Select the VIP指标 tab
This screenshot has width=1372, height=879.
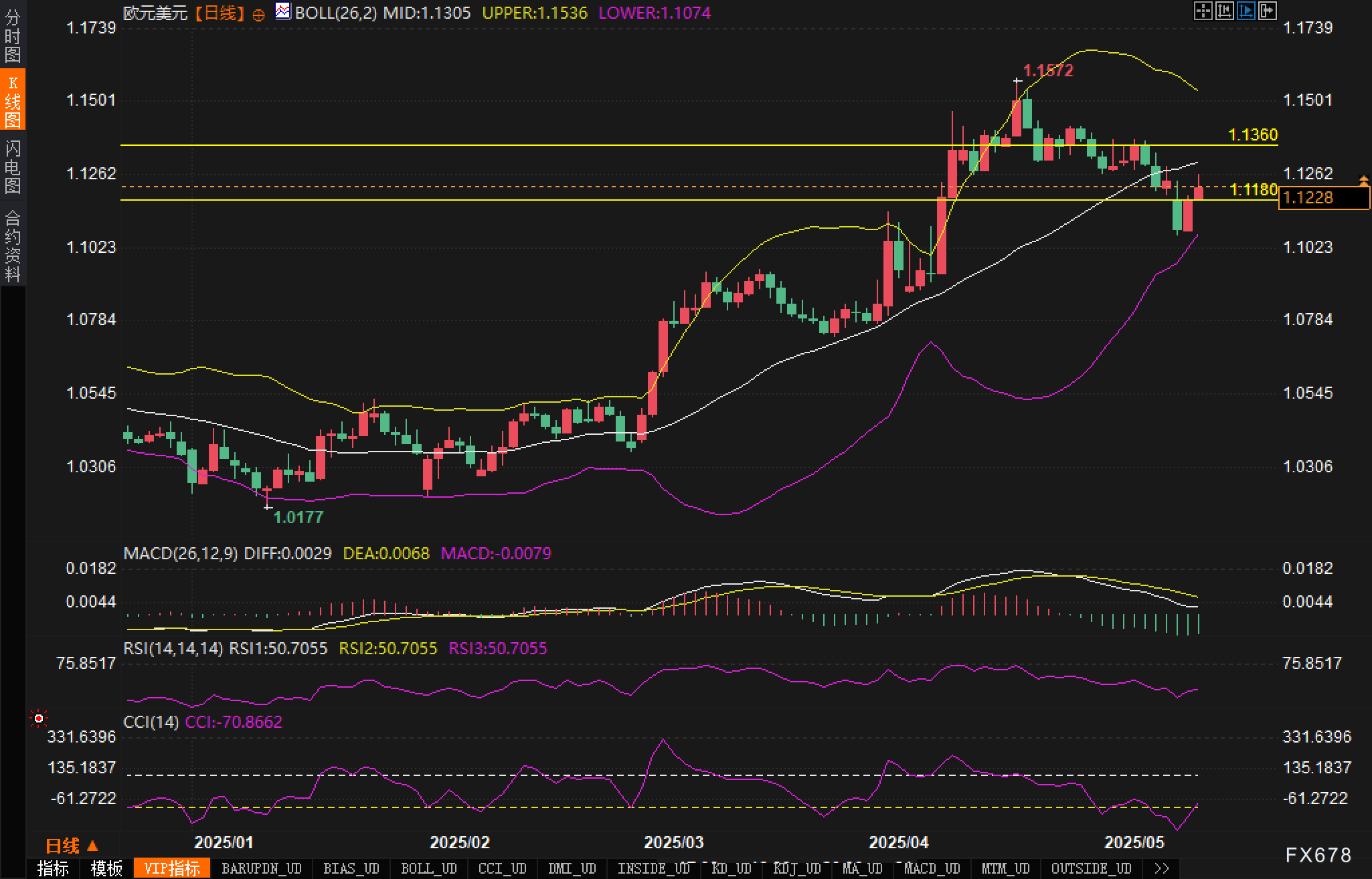pyautogui.click(x=172, y=868)
